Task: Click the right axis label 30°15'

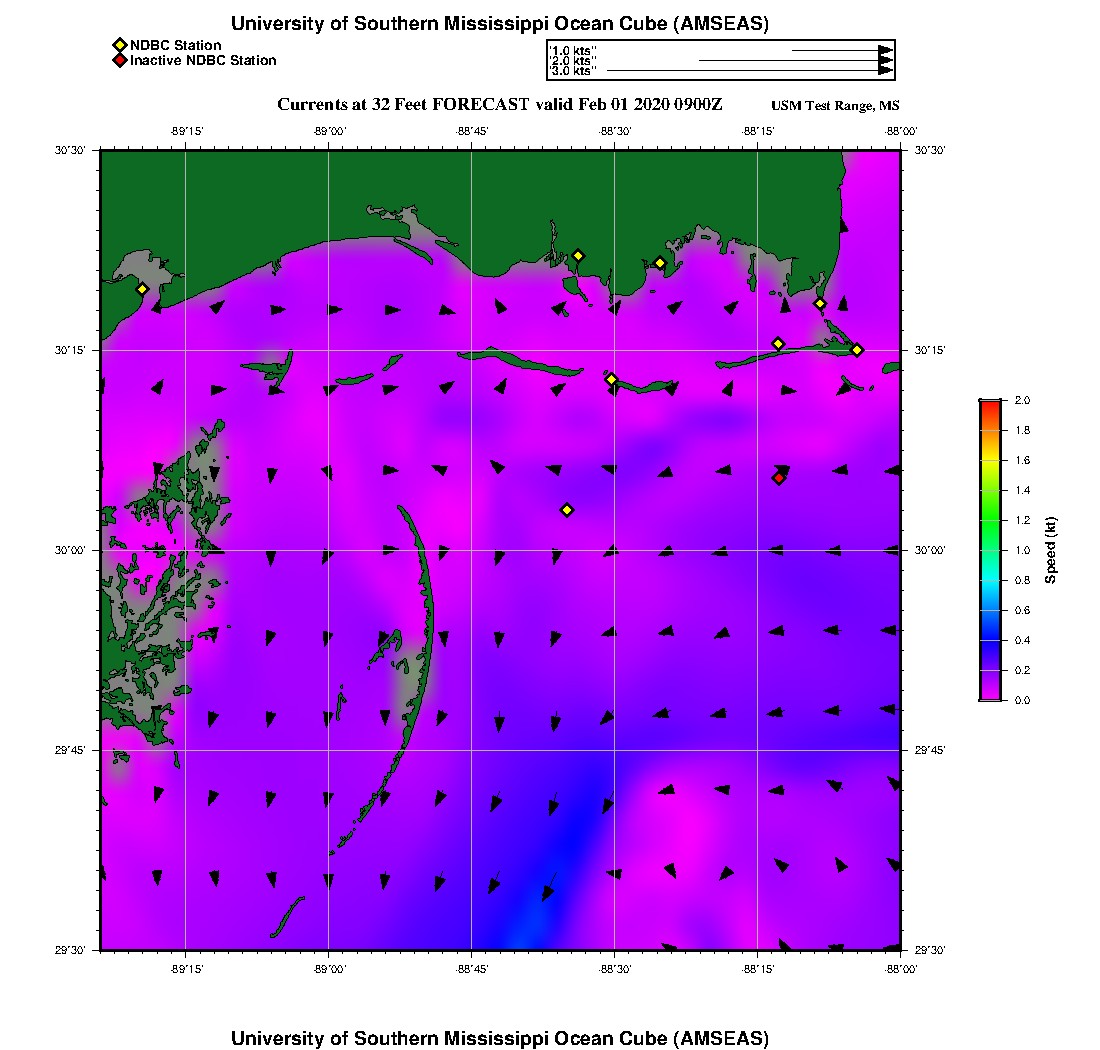Action: point(930,350)
